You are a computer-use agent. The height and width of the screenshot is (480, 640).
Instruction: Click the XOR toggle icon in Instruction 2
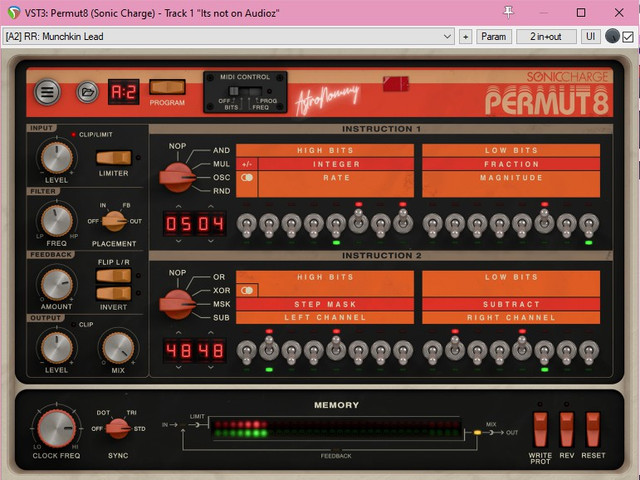tap(247, 290)
